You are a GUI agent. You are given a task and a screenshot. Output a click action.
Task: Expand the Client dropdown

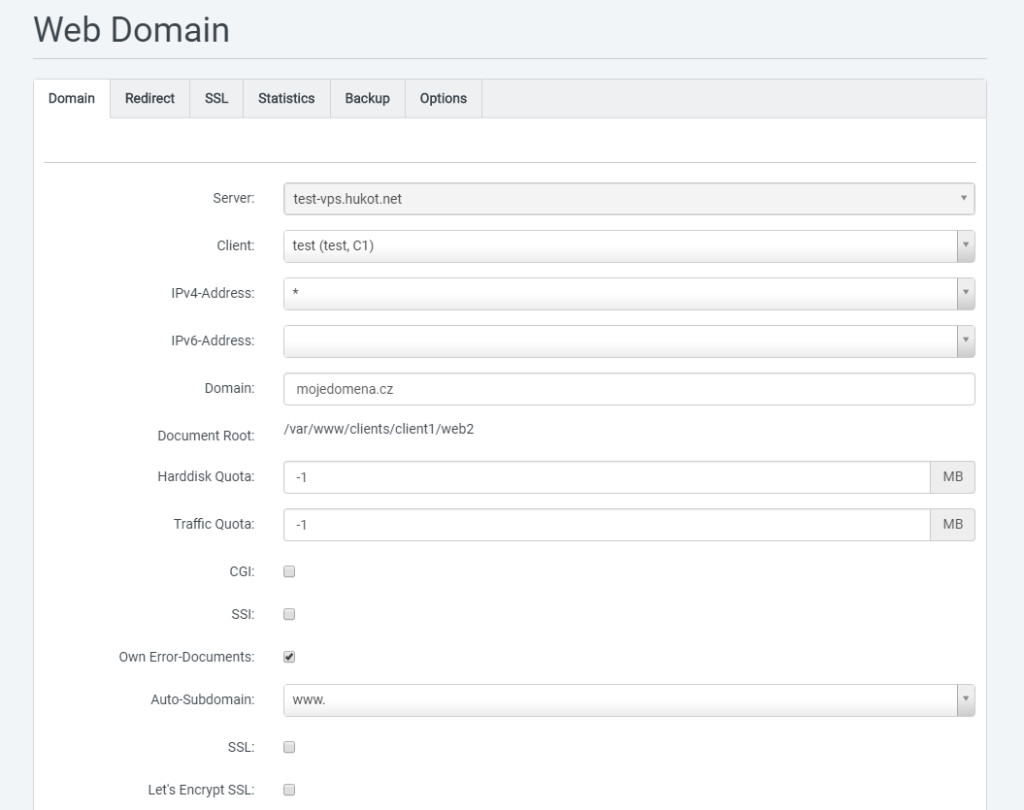click(x=628, y=246)
